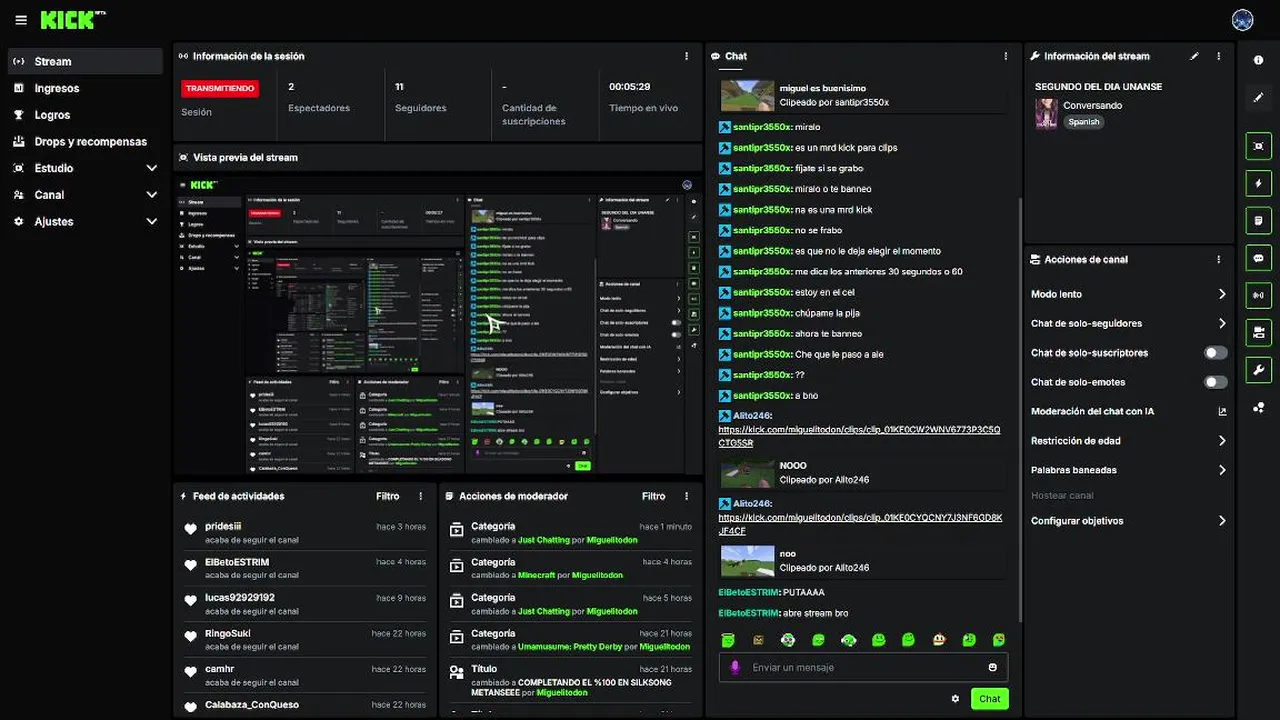Image resolution: width=1280 pixels, height=720 pixels.
Task: Click the lucas92929192 follow entry in activity feed
Action: point(305,604)
